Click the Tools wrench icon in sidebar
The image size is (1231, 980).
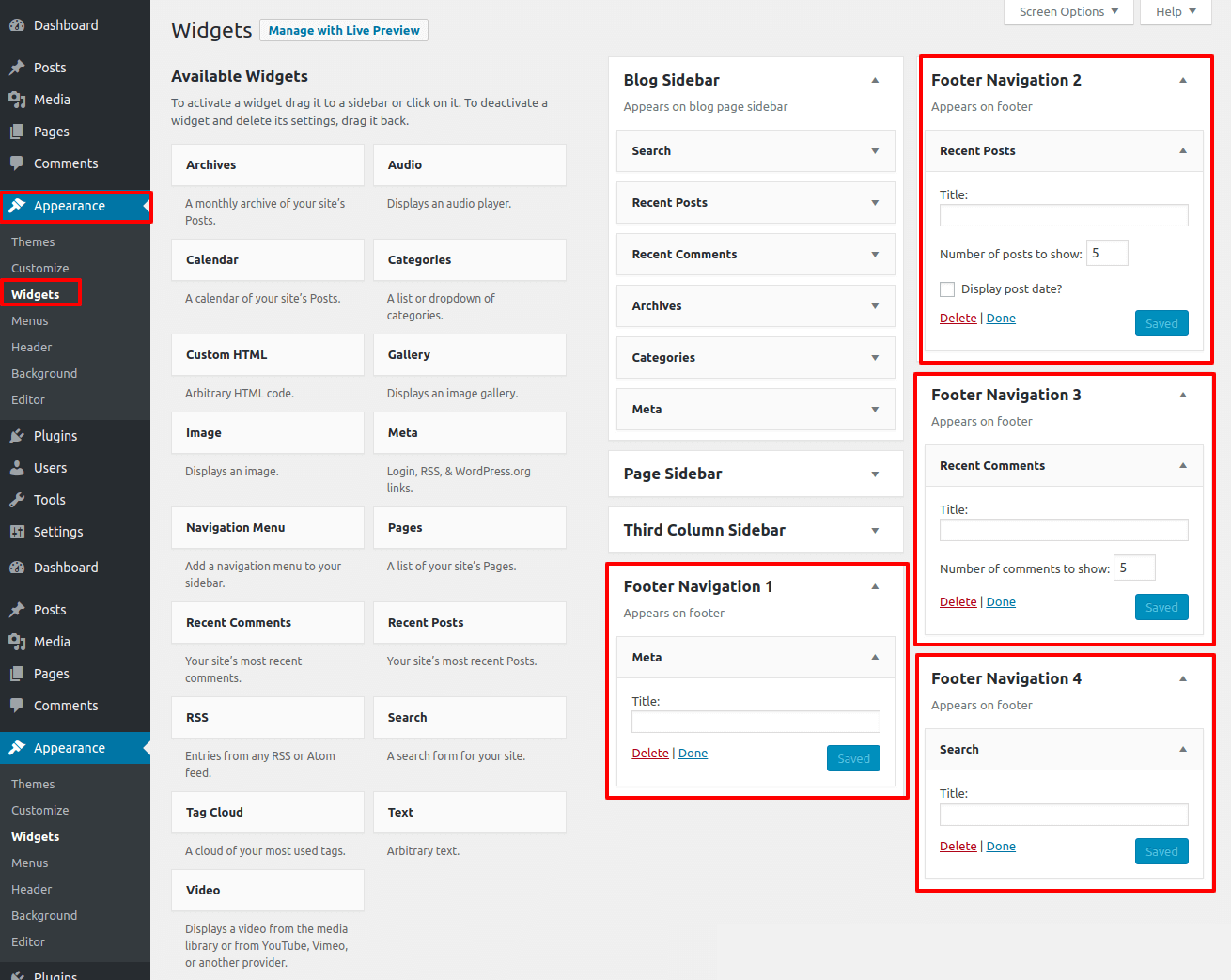(17, 500)
